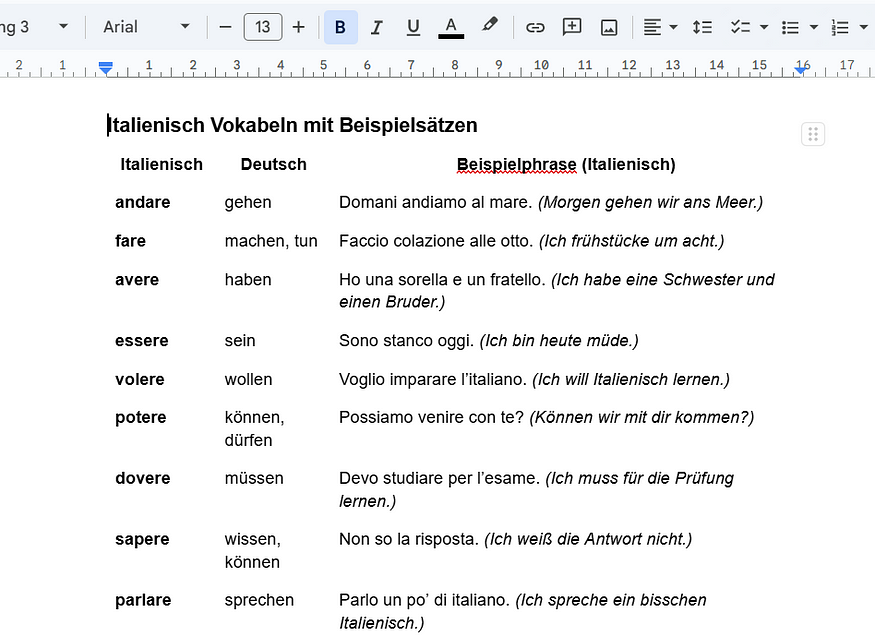Click the sentence Faccio colazione alle otto

(x=436, y=241)
